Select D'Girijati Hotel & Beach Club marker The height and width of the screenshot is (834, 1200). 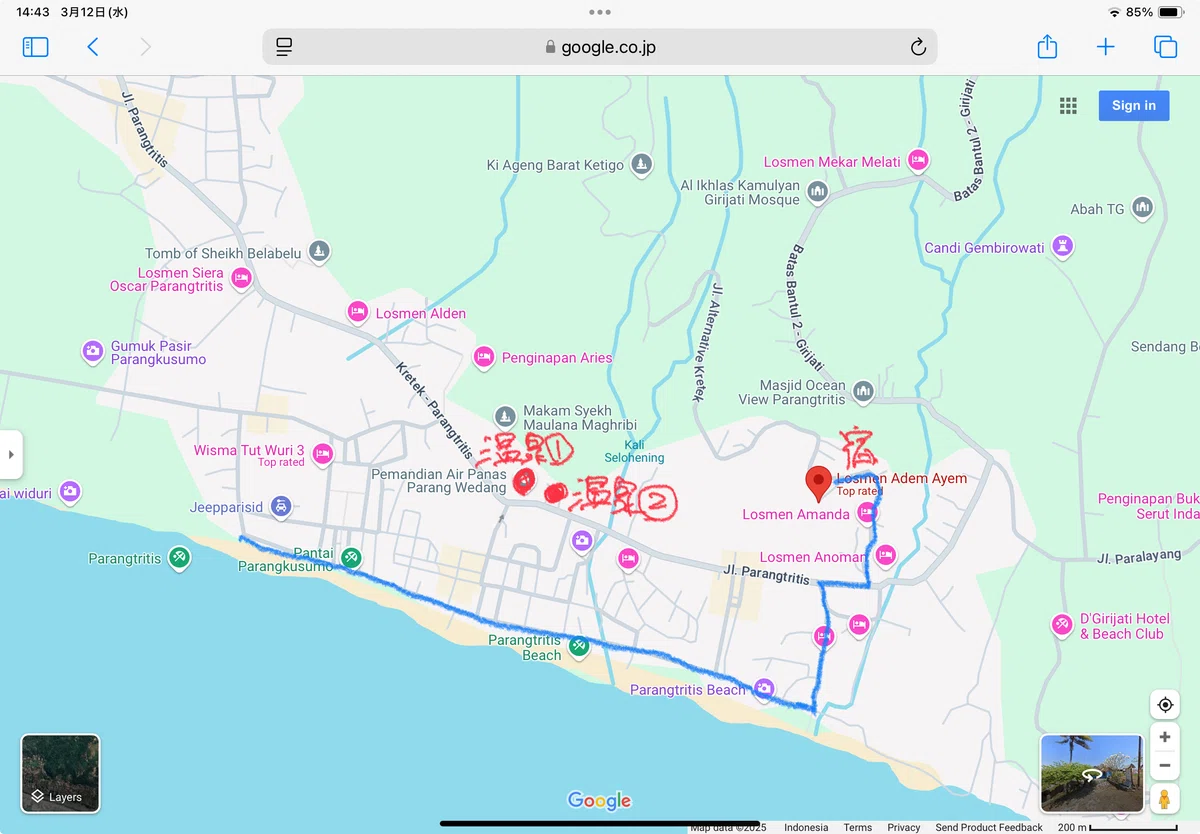(1062, 625)
